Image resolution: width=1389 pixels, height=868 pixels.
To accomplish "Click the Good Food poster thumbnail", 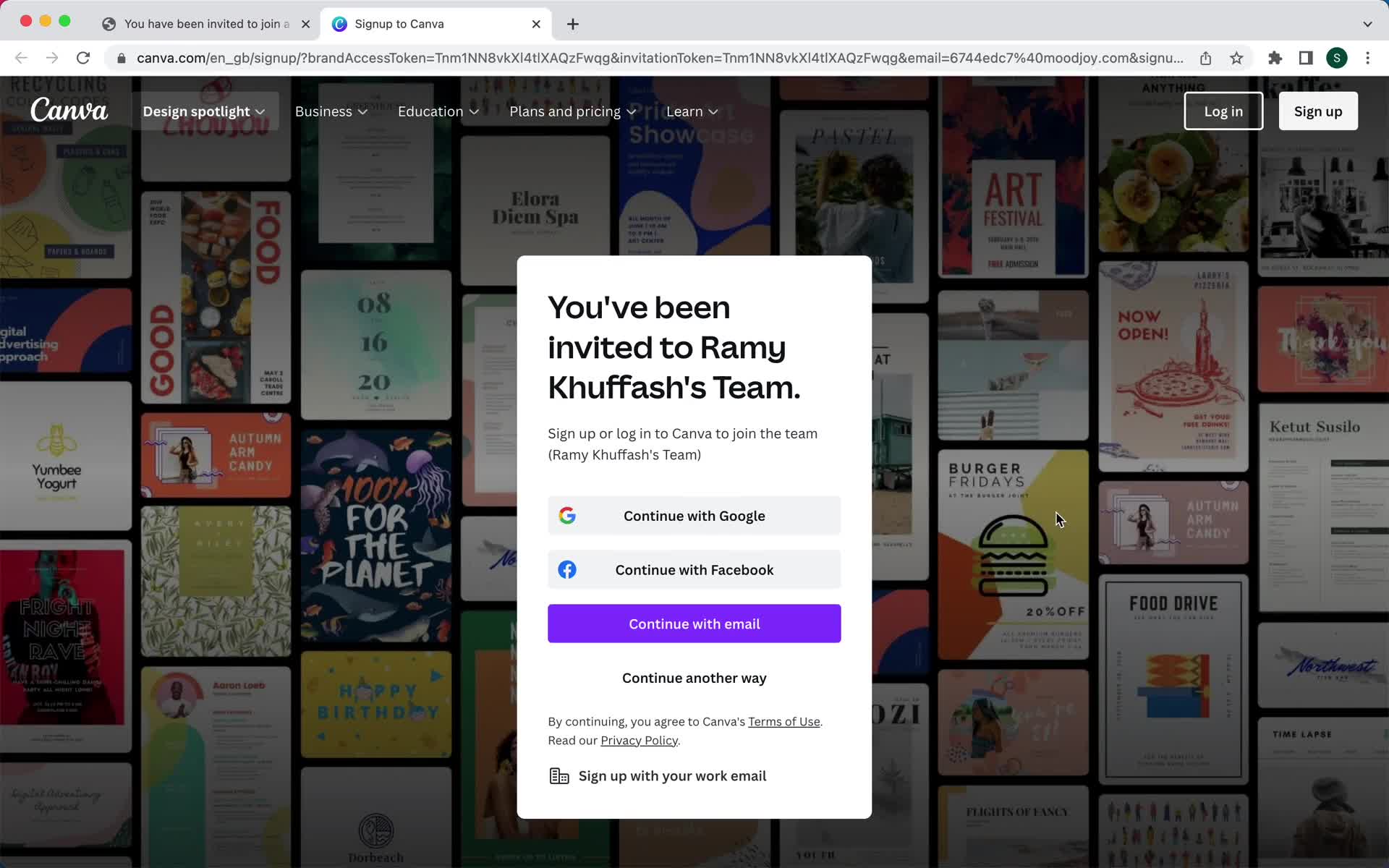I will pos(216,298).
